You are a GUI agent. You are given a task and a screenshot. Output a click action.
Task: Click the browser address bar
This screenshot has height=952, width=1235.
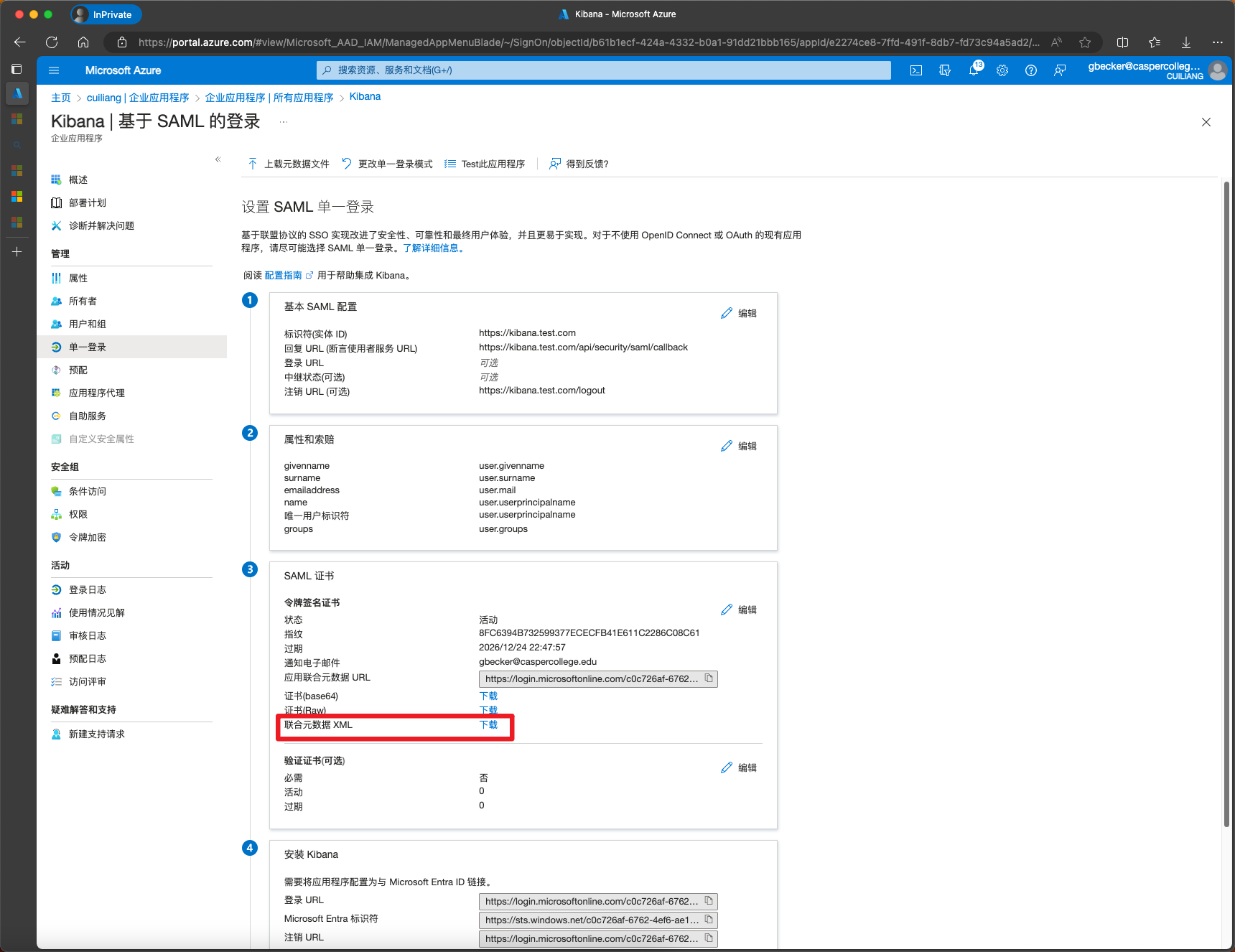pos(587,42)
